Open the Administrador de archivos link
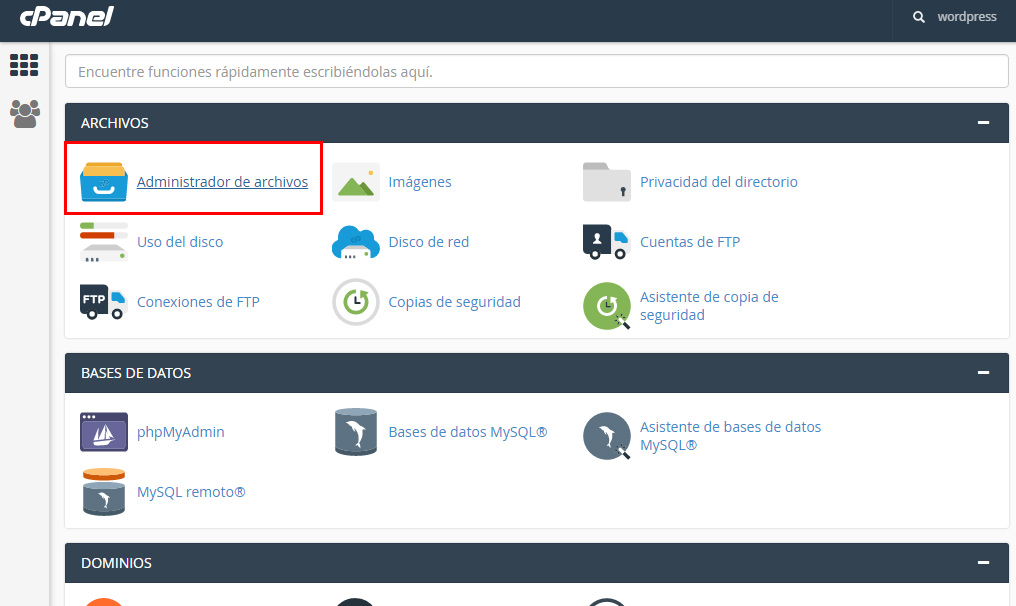Screen dimensions: 1016x606 coord(222,182)
